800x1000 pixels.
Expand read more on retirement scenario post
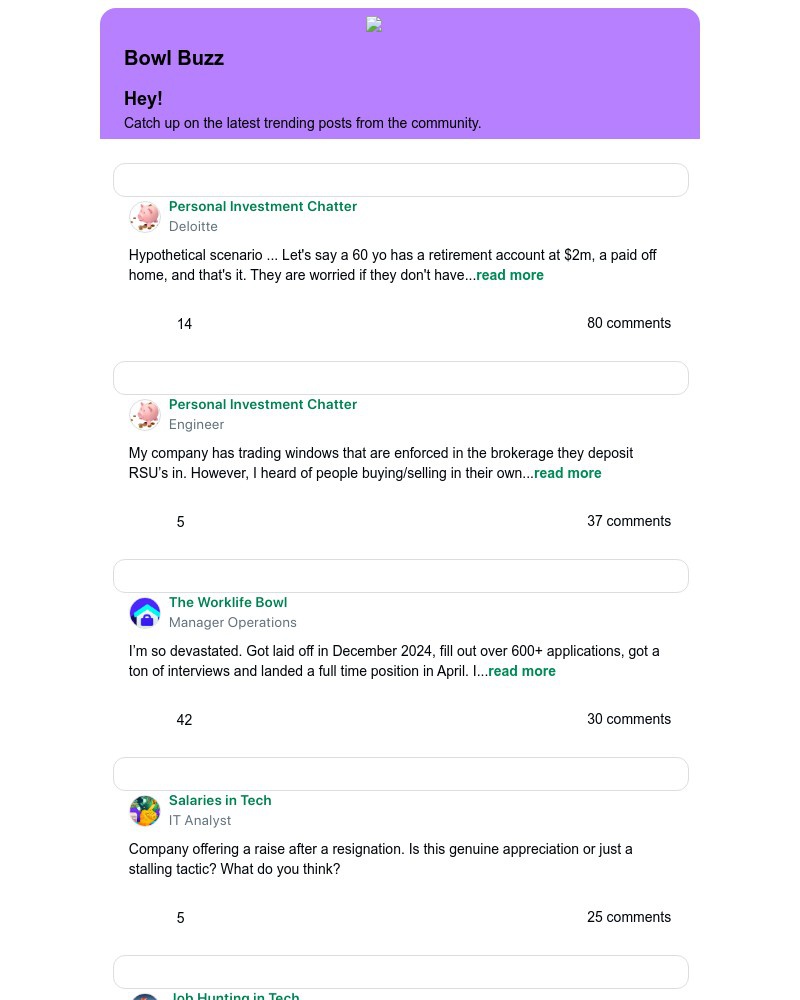coord(510,275)
